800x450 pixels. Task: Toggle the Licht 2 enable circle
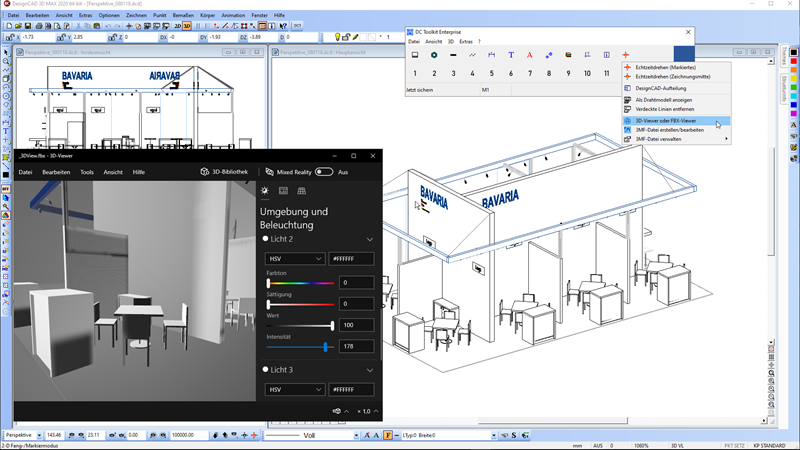click(x=265, y=239)
